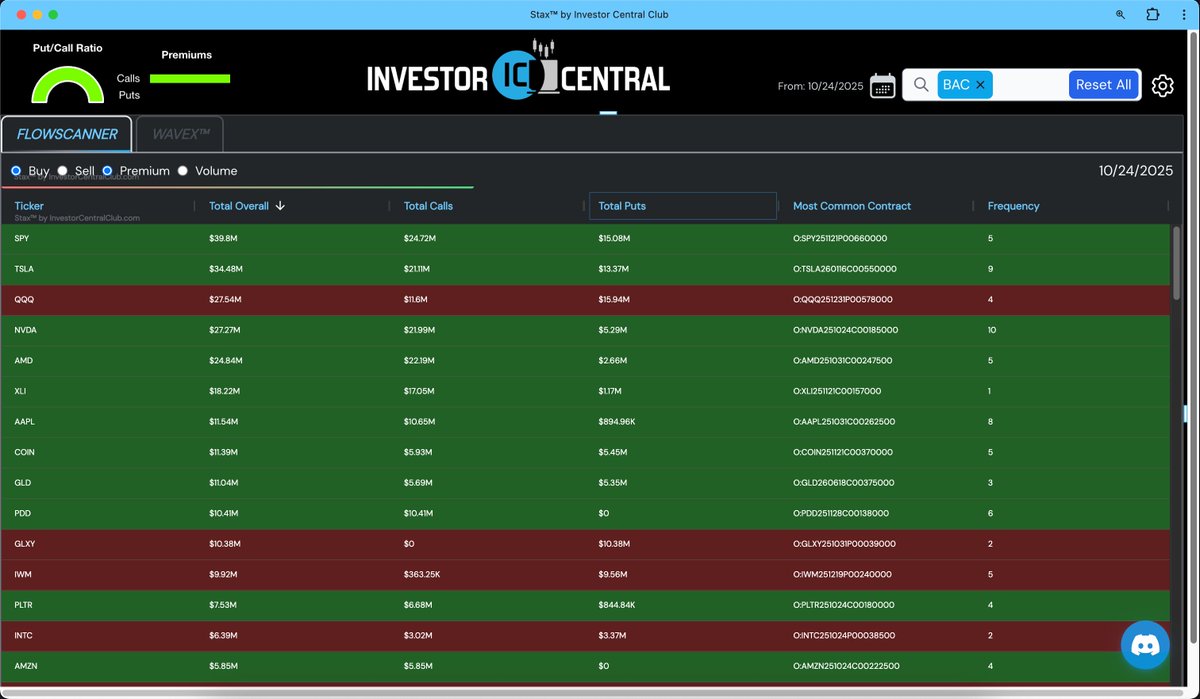This screenshot has height=699, width=1200.
Task: Click the $39.8M total overall value
Action: tap(223, 239)
